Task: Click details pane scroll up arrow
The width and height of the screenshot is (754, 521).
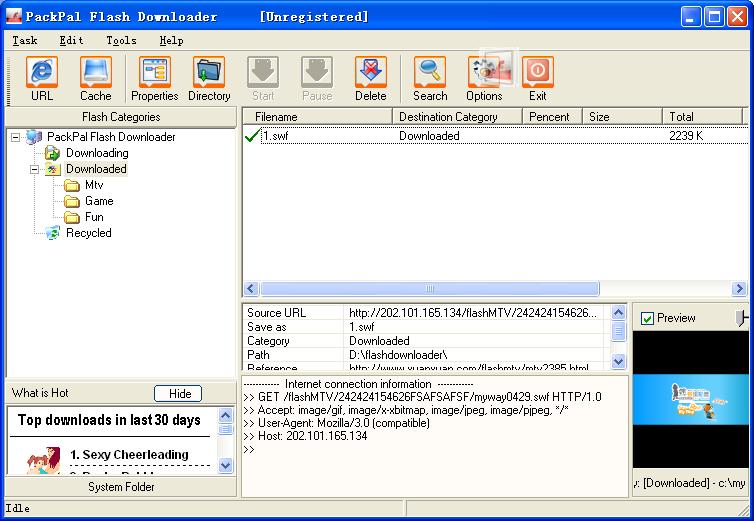Action: [618, 313]
